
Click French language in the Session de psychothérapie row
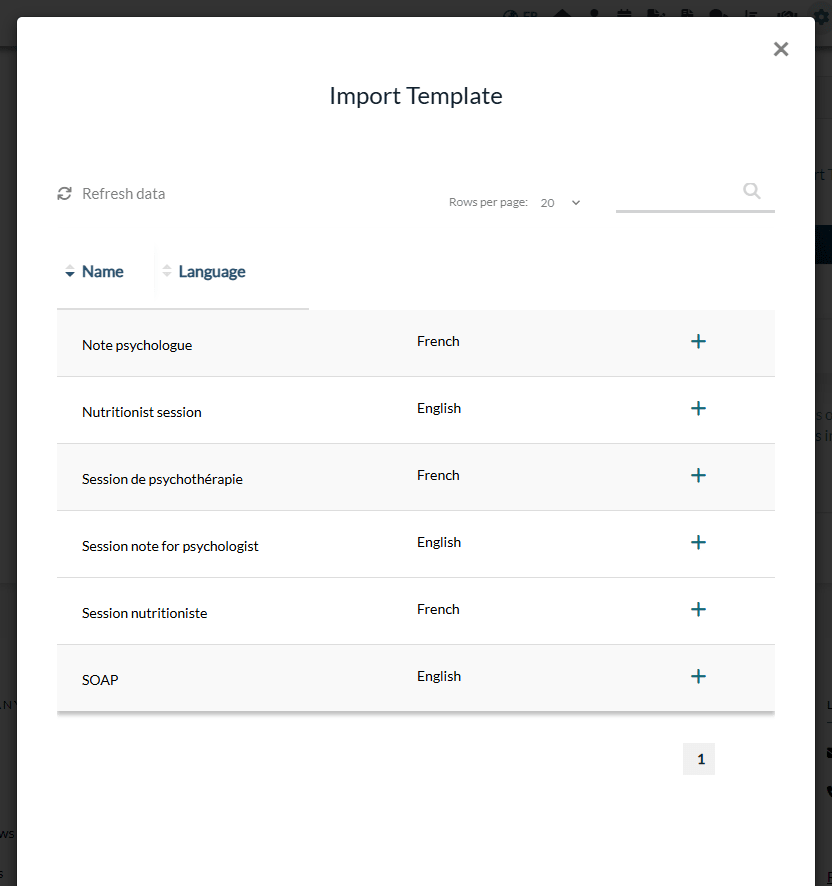point(438,475)
